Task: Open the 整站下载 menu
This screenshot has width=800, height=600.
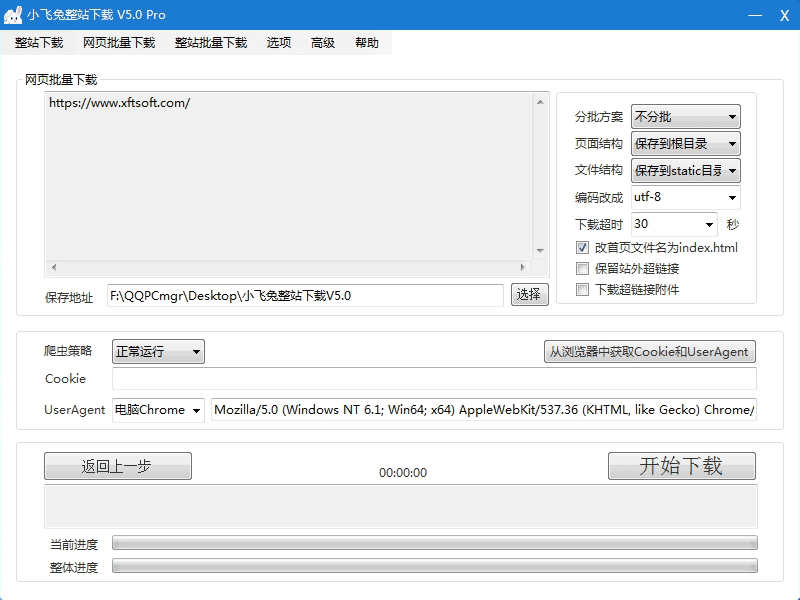Action: [39, 43]
